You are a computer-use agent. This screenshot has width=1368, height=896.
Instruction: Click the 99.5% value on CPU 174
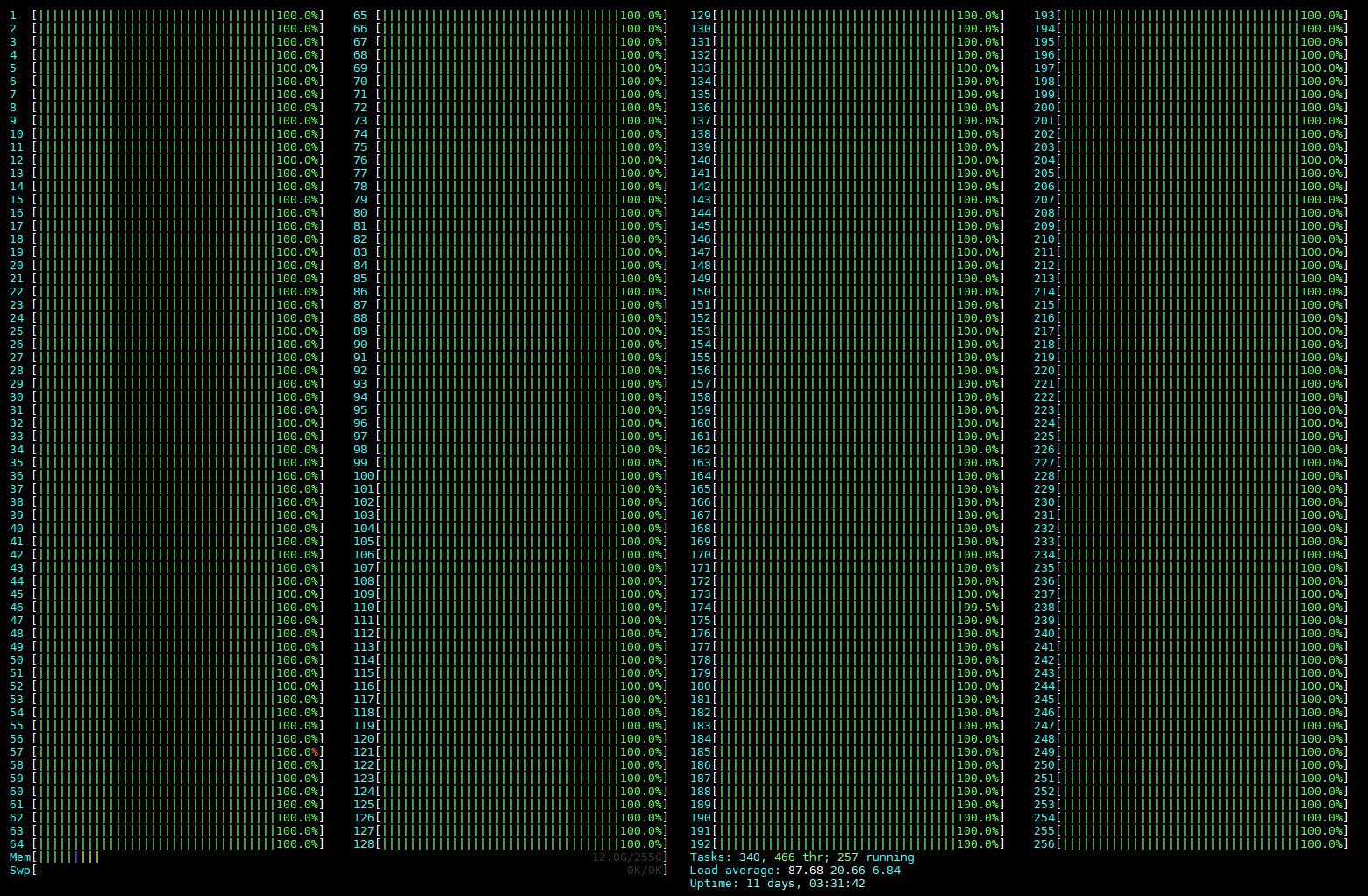click(x=981, y=608)
